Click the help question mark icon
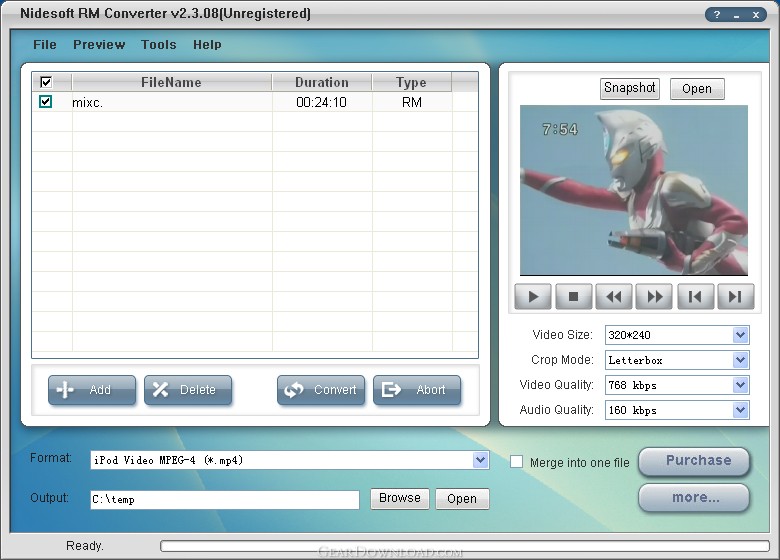 (717, 15)
